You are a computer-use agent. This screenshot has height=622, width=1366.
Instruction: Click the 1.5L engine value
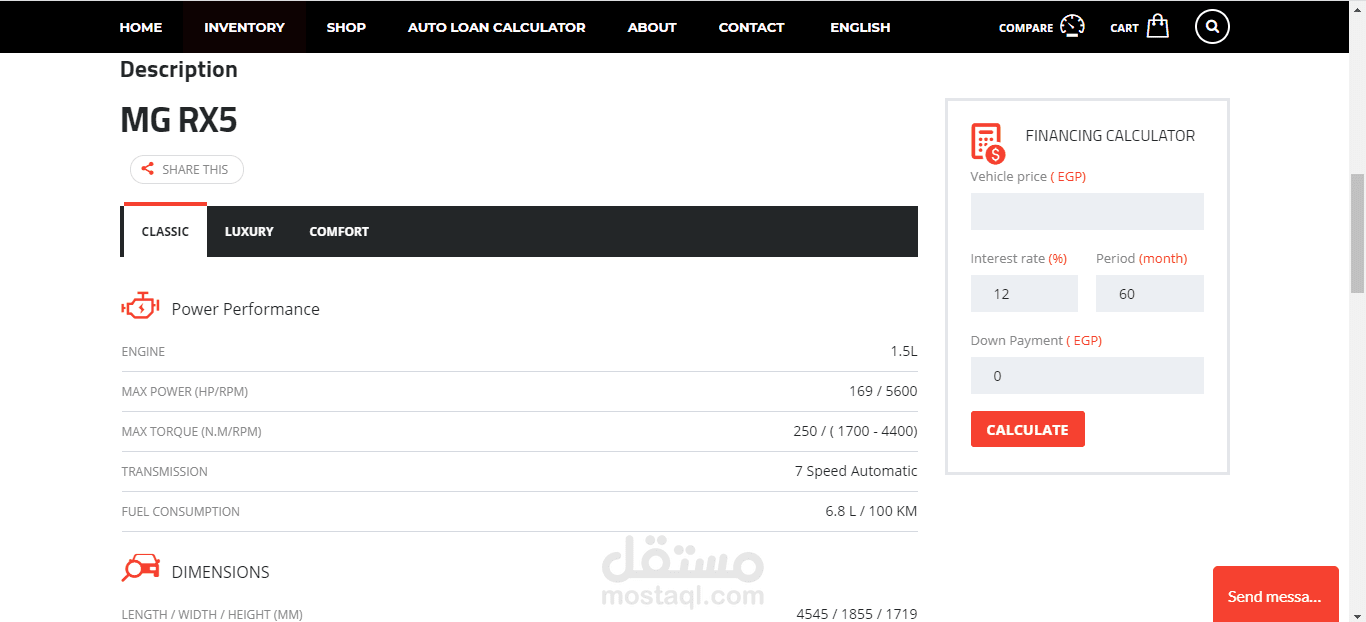point(903,351)
